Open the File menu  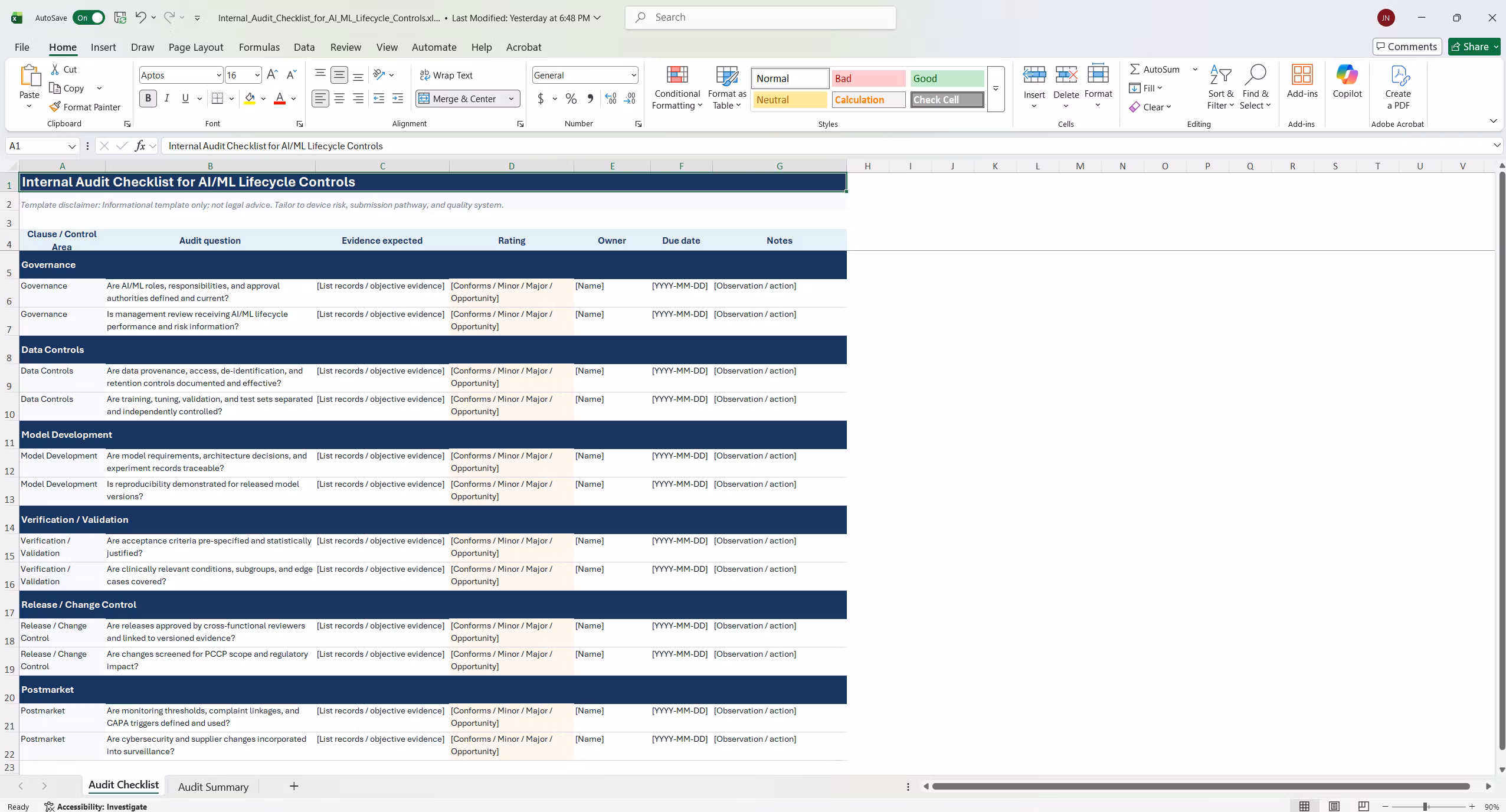(22, 47)
